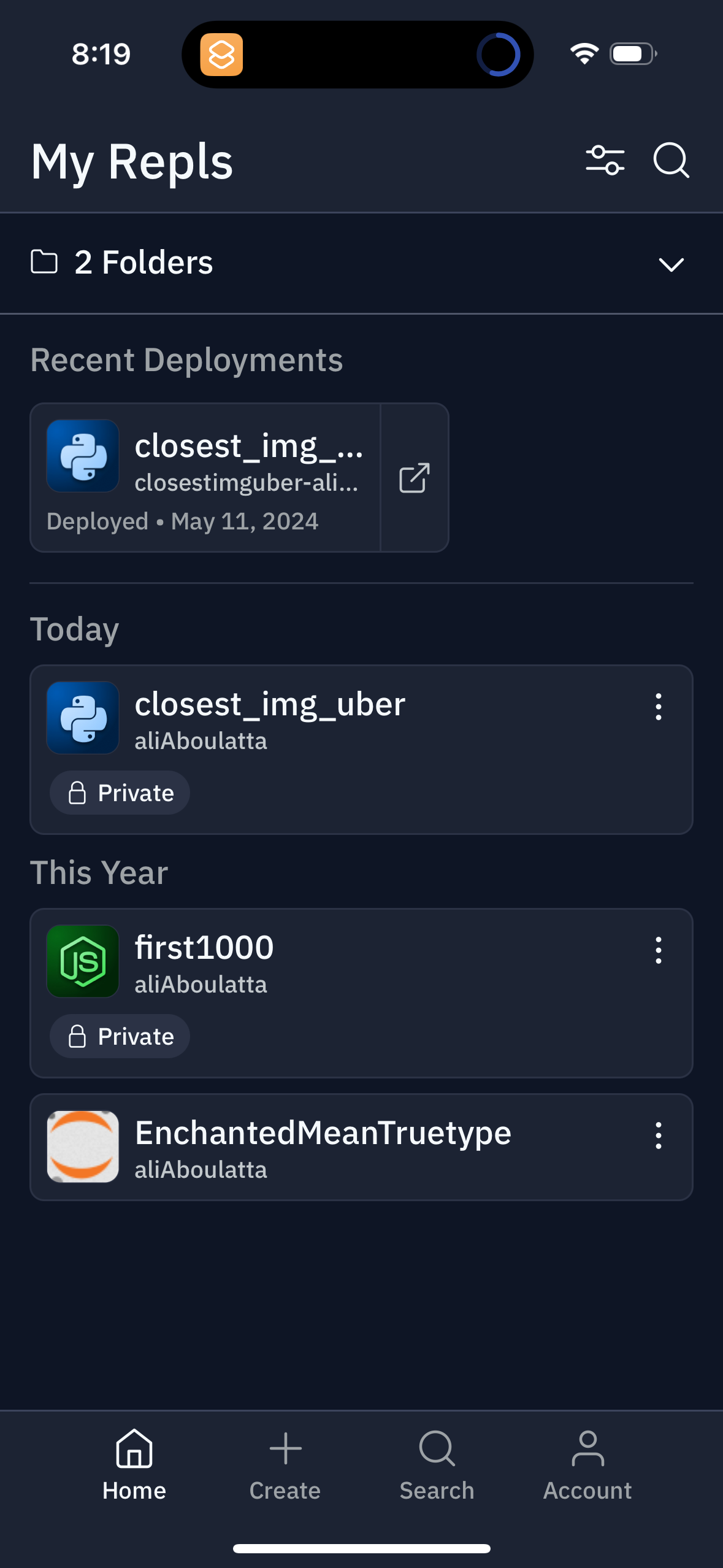723x1568 pixels.
Task: Tap Private badge on first1000
Action: click(x=120, y=1036)
